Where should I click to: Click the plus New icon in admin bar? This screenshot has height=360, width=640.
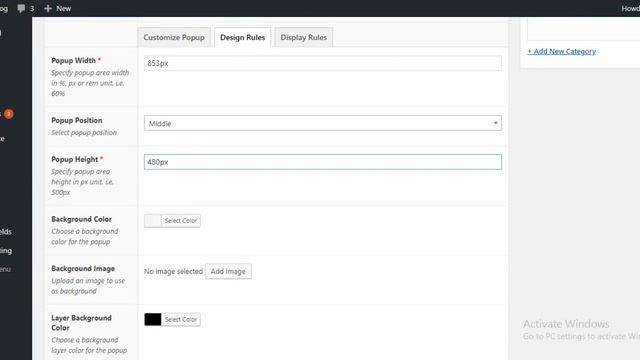[48, 8]
